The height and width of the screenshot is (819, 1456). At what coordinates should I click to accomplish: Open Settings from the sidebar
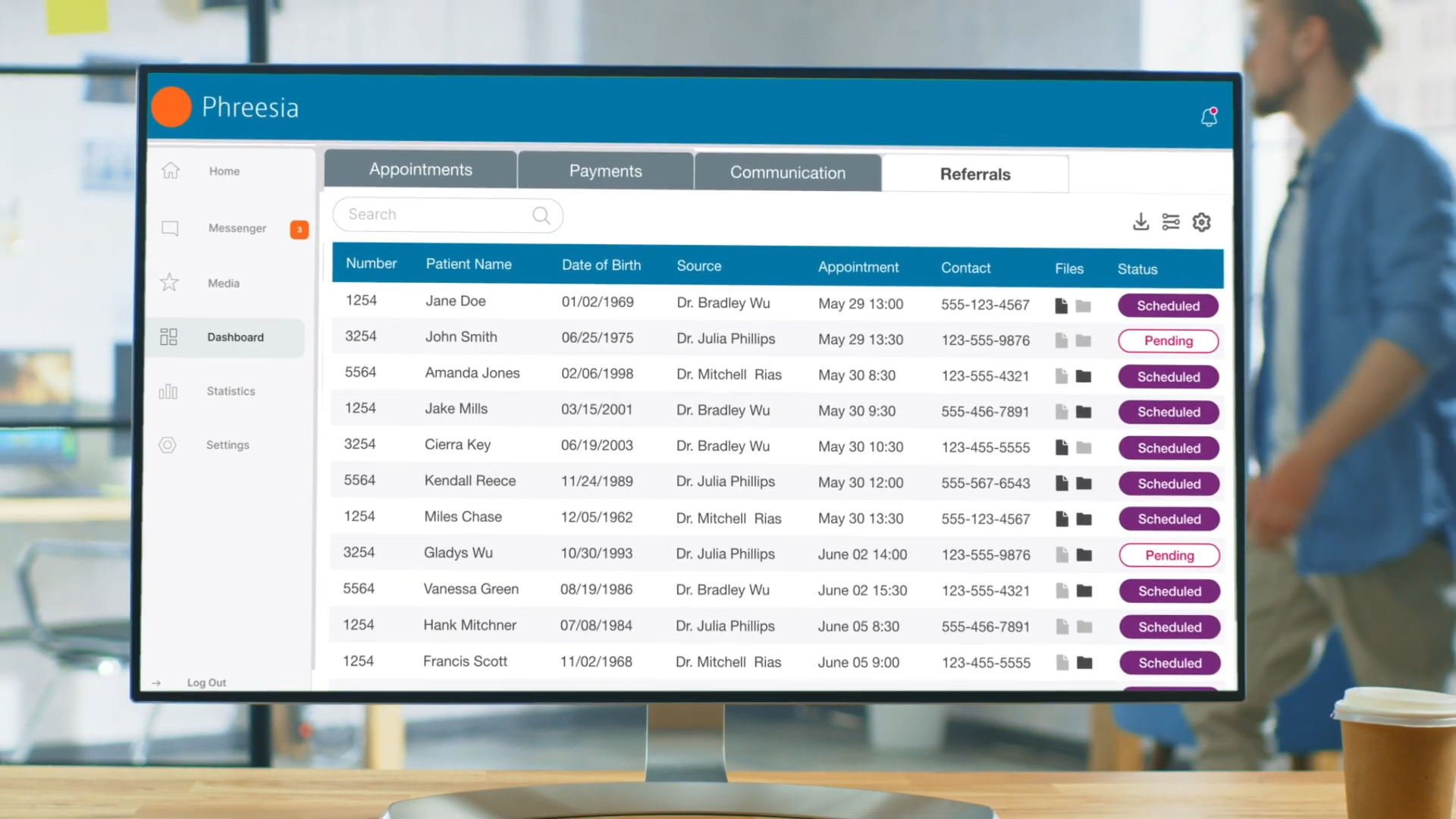click(227, 445)
